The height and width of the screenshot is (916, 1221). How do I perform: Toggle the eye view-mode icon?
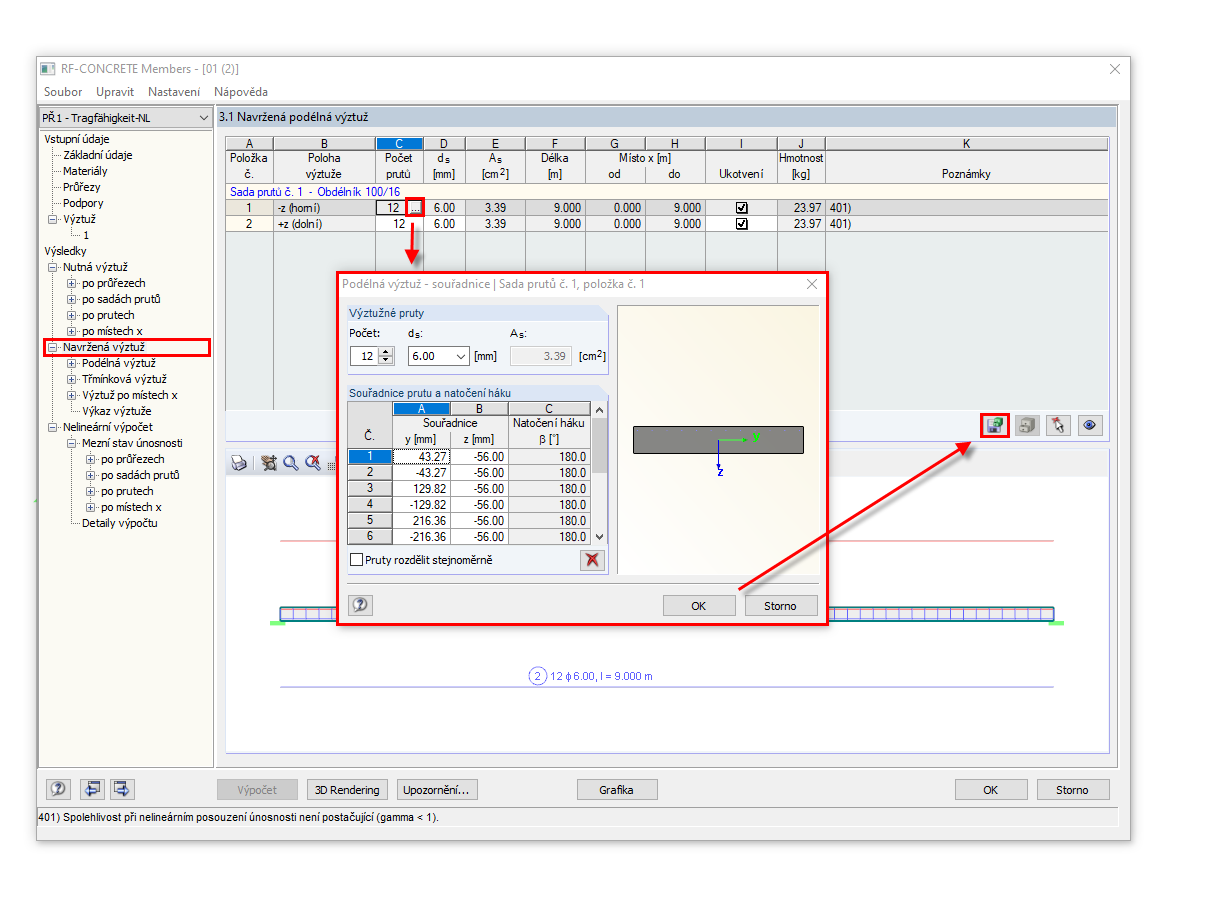pyautogui.click(x=1090, y=425)
